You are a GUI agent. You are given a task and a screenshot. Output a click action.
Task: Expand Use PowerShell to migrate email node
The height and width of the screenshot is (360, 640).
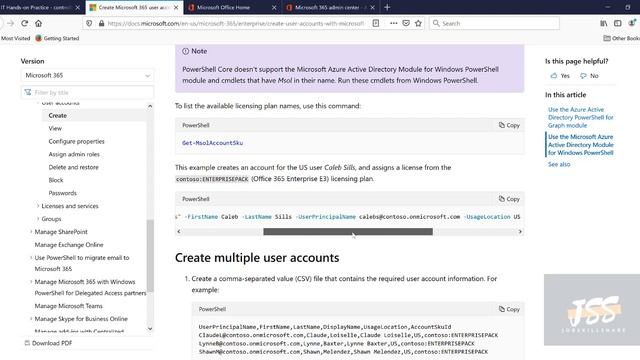(31, 258)
